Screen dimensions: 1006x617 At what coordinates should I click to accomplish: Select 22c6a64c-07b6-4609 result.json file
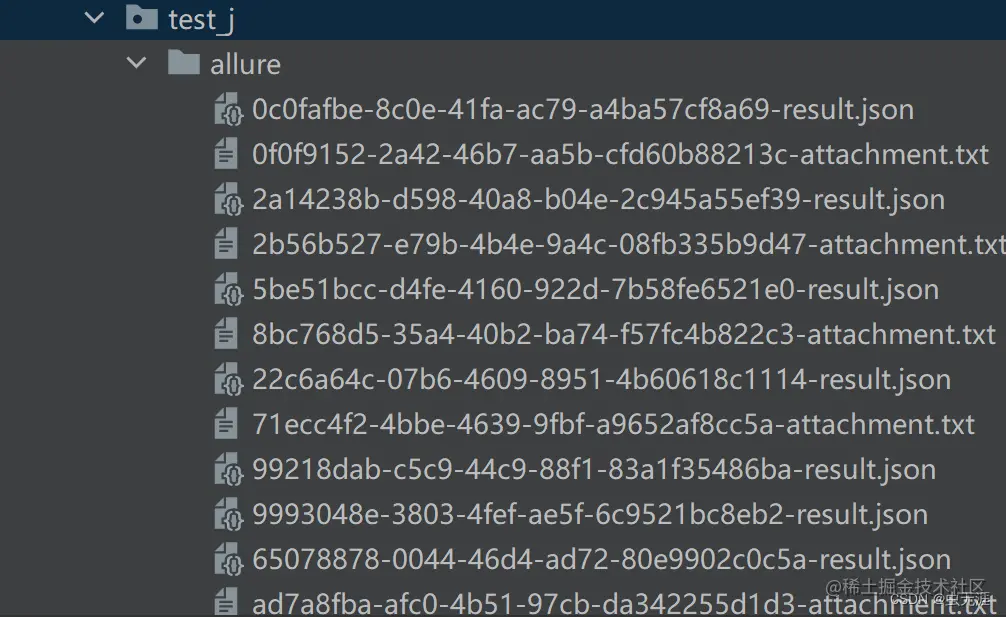point(601,379)
